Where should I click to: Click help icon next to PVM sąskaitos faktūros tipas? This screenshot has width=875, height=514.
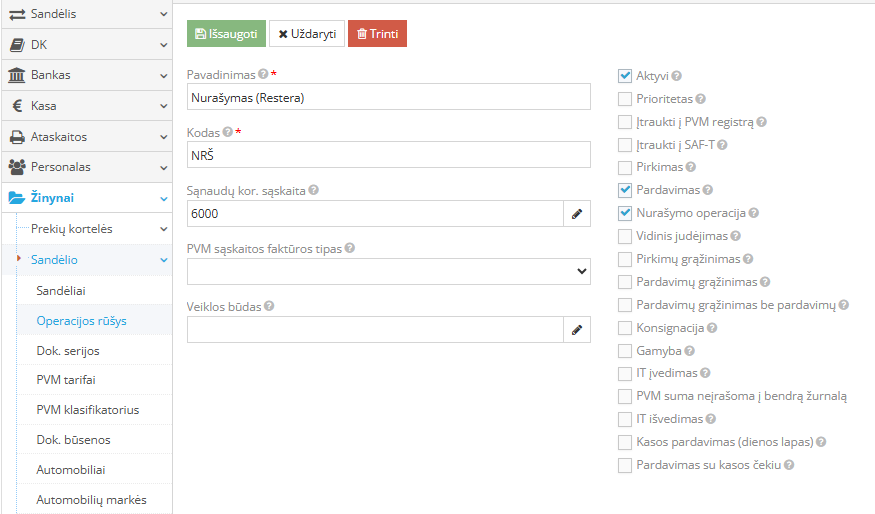tap(349, 248)
